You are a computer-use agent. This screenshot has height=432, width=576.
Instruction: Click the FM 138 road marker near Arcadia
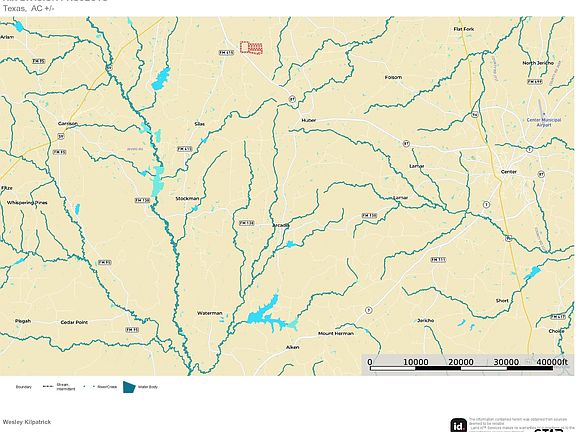coord(246,223)
